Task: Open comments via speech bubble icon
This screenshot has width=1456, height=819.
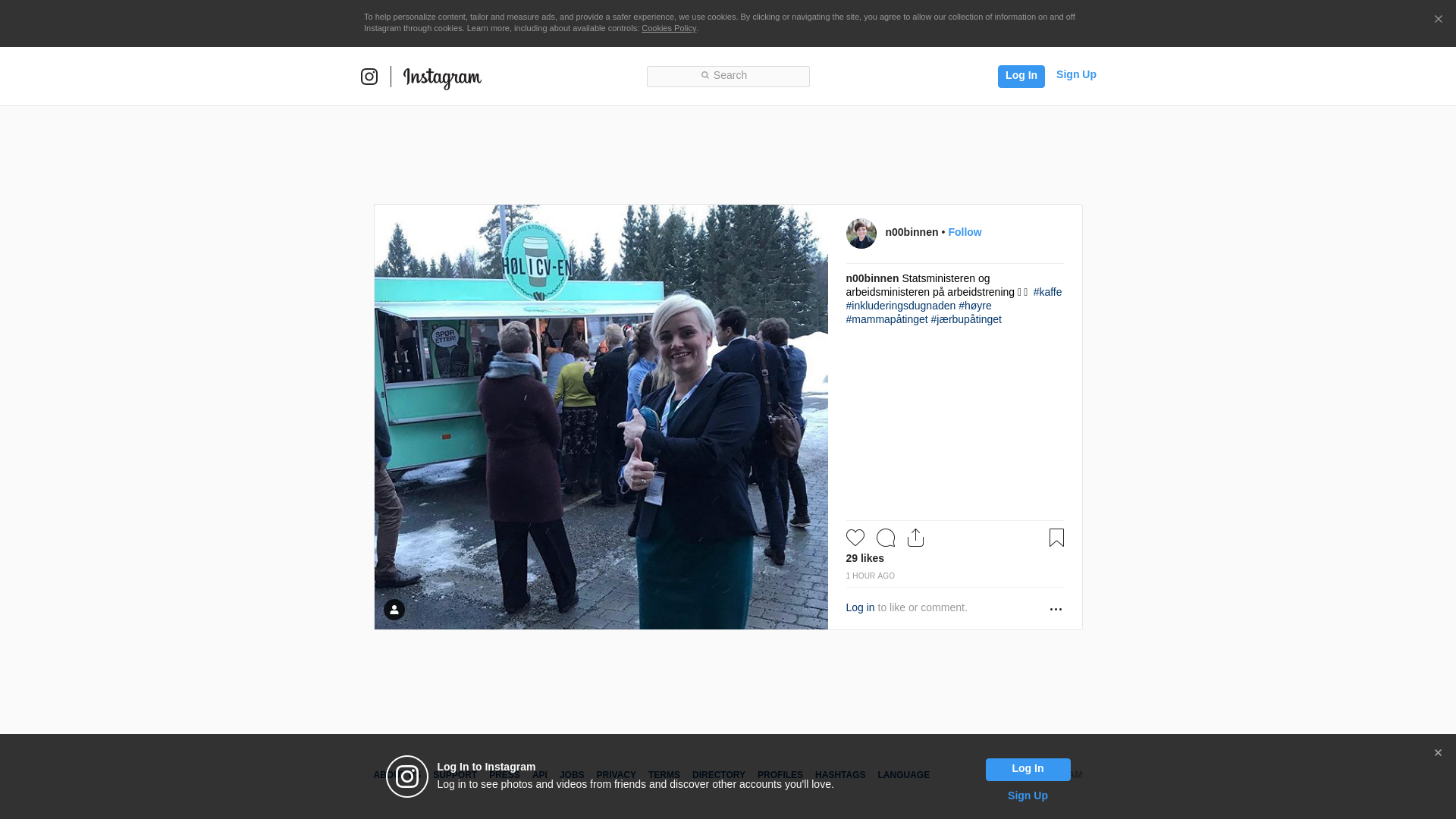Action: coord(886,538)
